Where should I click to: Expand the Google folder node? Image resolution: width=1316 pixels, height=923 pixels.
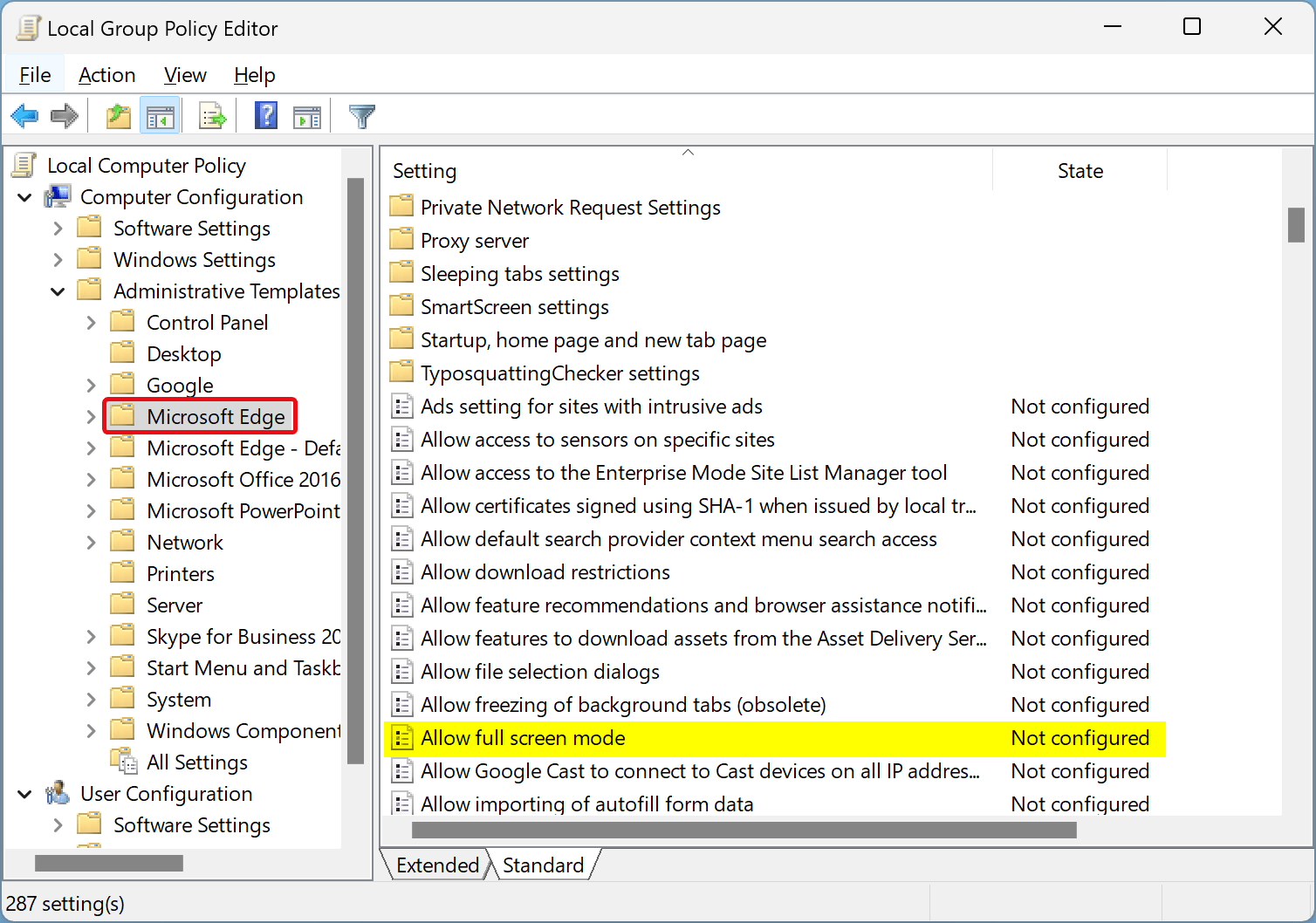(91, 386)
